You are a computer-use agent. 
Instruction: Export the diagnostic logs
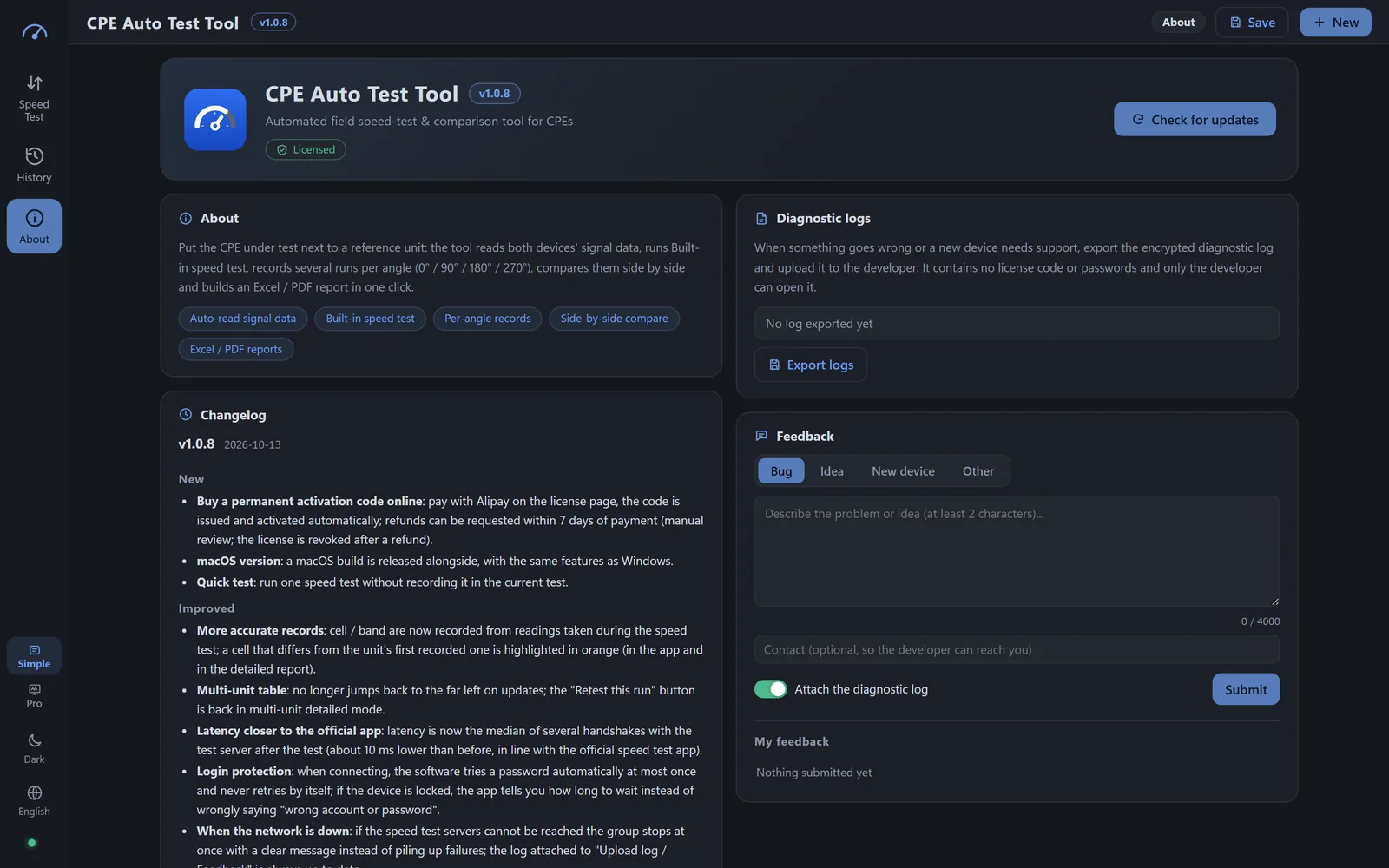click(810, 365)
